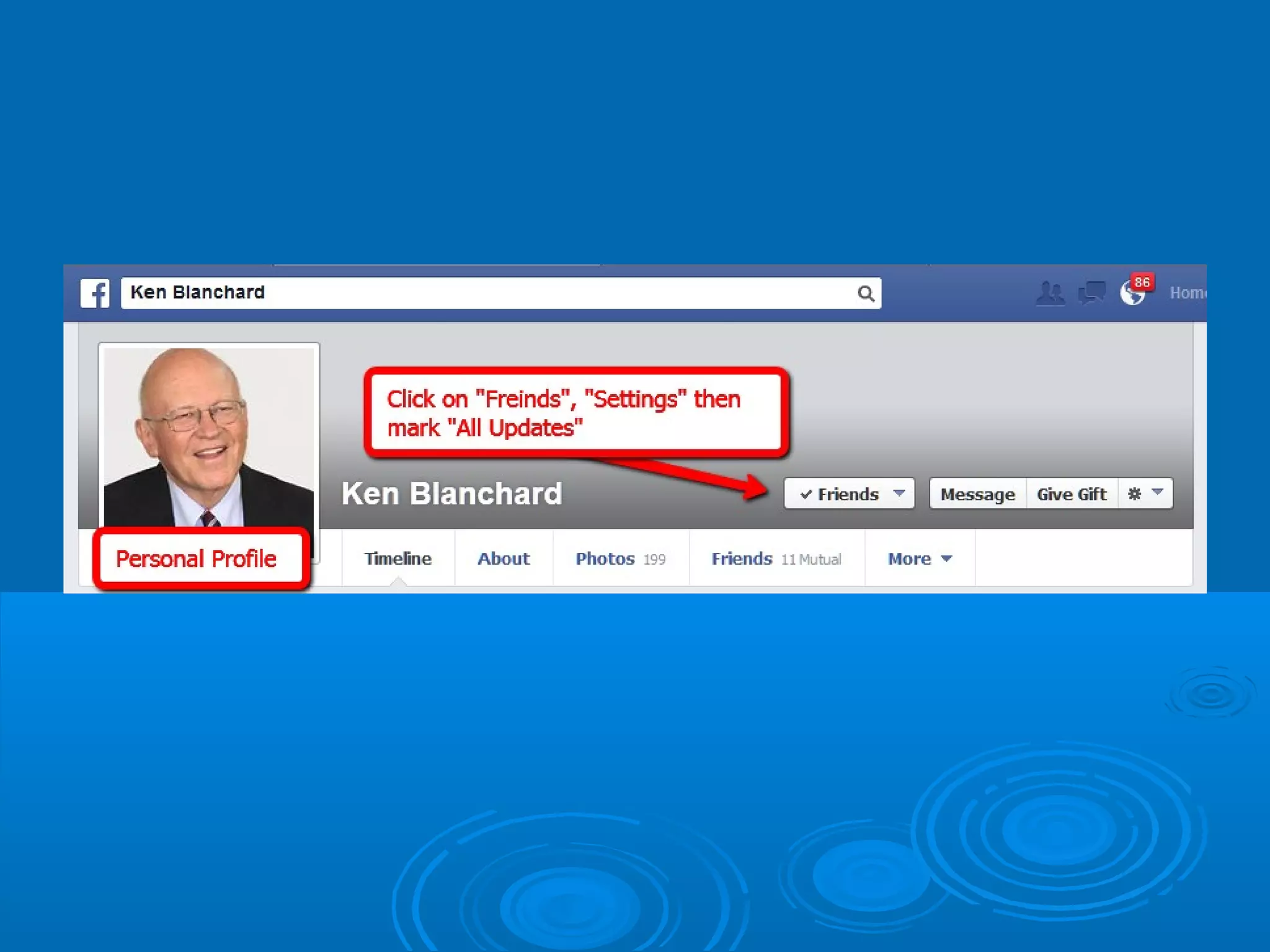The image size is (1270, 952).
Task: Click the Facebook logo icon
Action: 95,293
